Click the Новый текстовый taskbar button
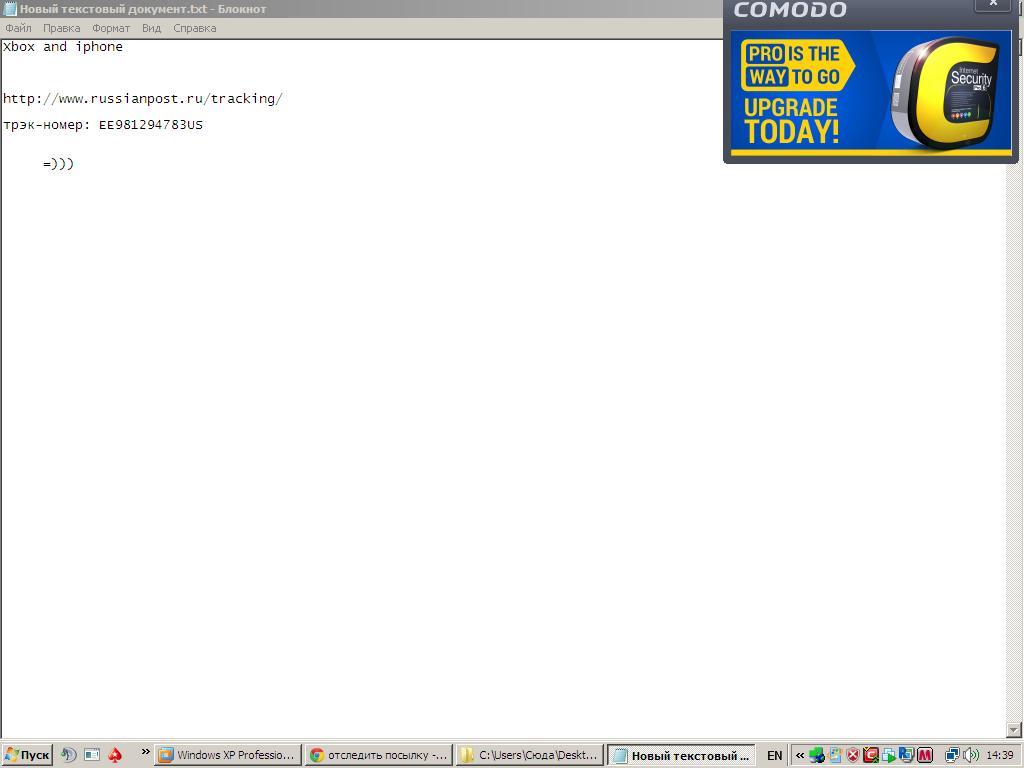 (680, 755)
